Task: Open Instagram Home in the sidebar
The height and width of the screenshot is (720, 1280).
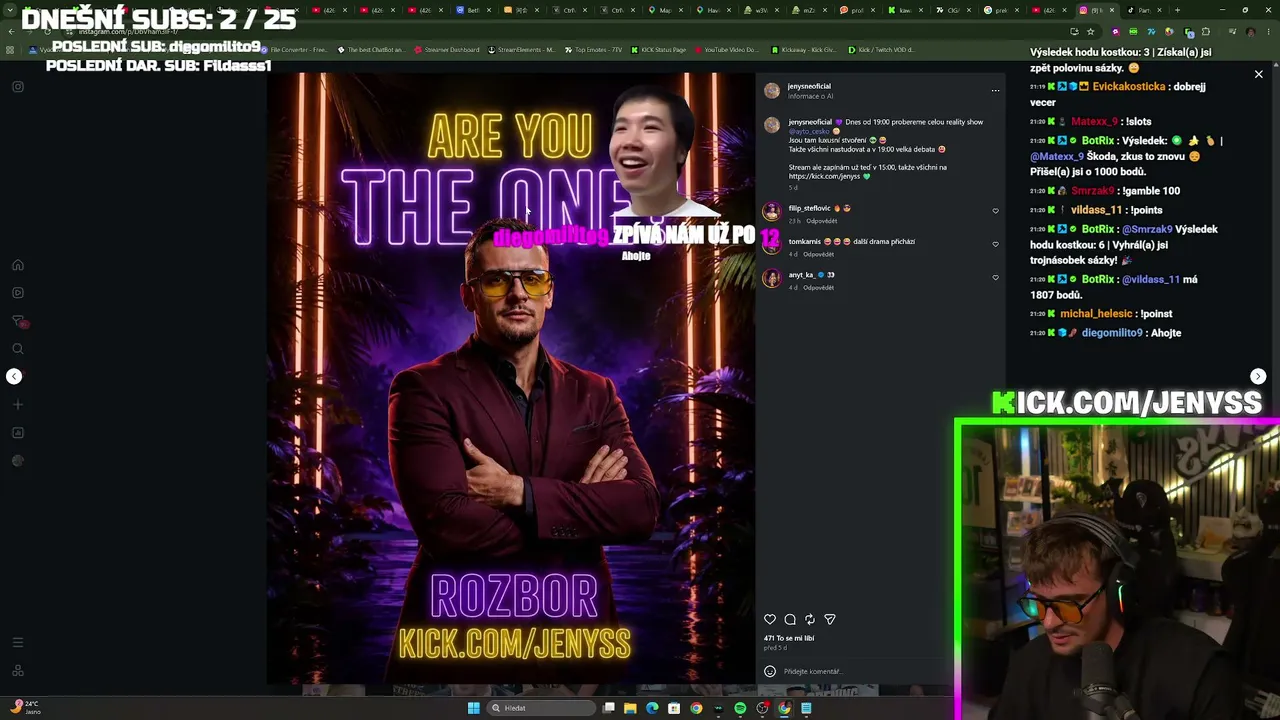Action: [18, 265]
